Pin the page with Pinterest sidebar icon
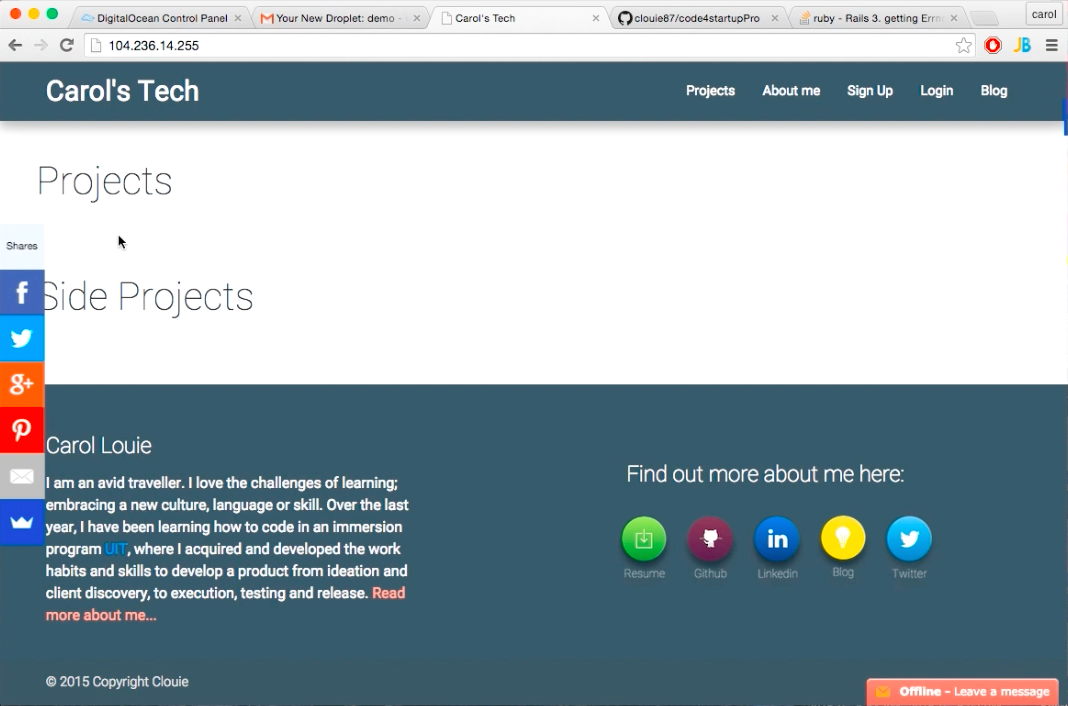The image size is (1068, 706). click(22, 430)
